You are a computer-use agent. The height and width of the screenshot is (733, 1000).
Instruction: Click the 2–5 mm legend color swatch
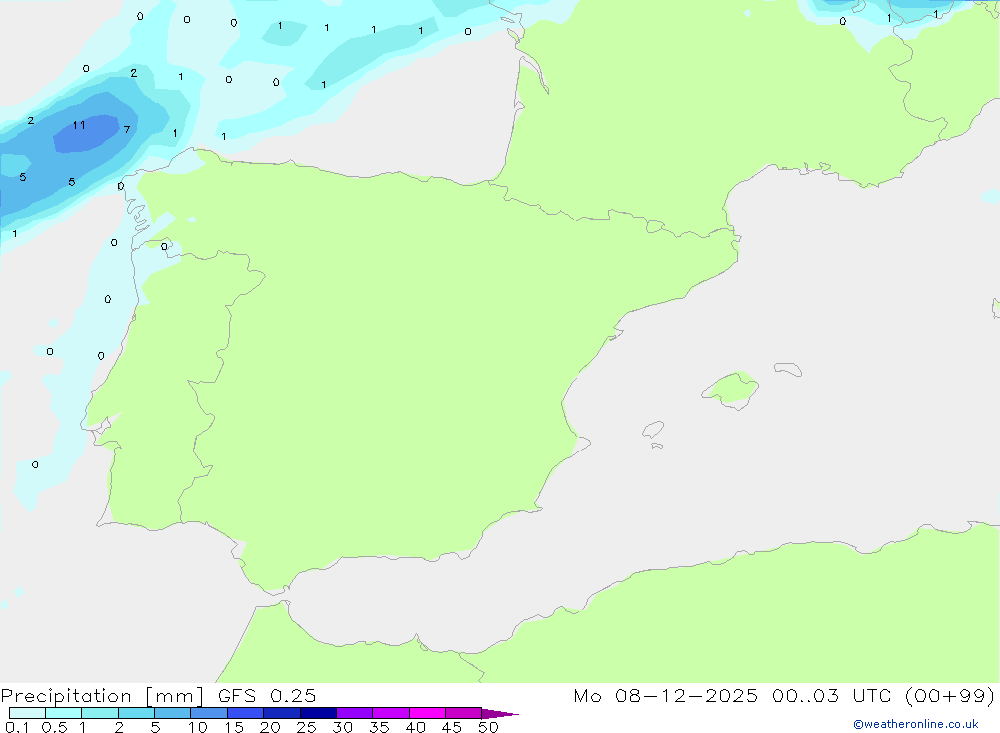pos(136,713)
